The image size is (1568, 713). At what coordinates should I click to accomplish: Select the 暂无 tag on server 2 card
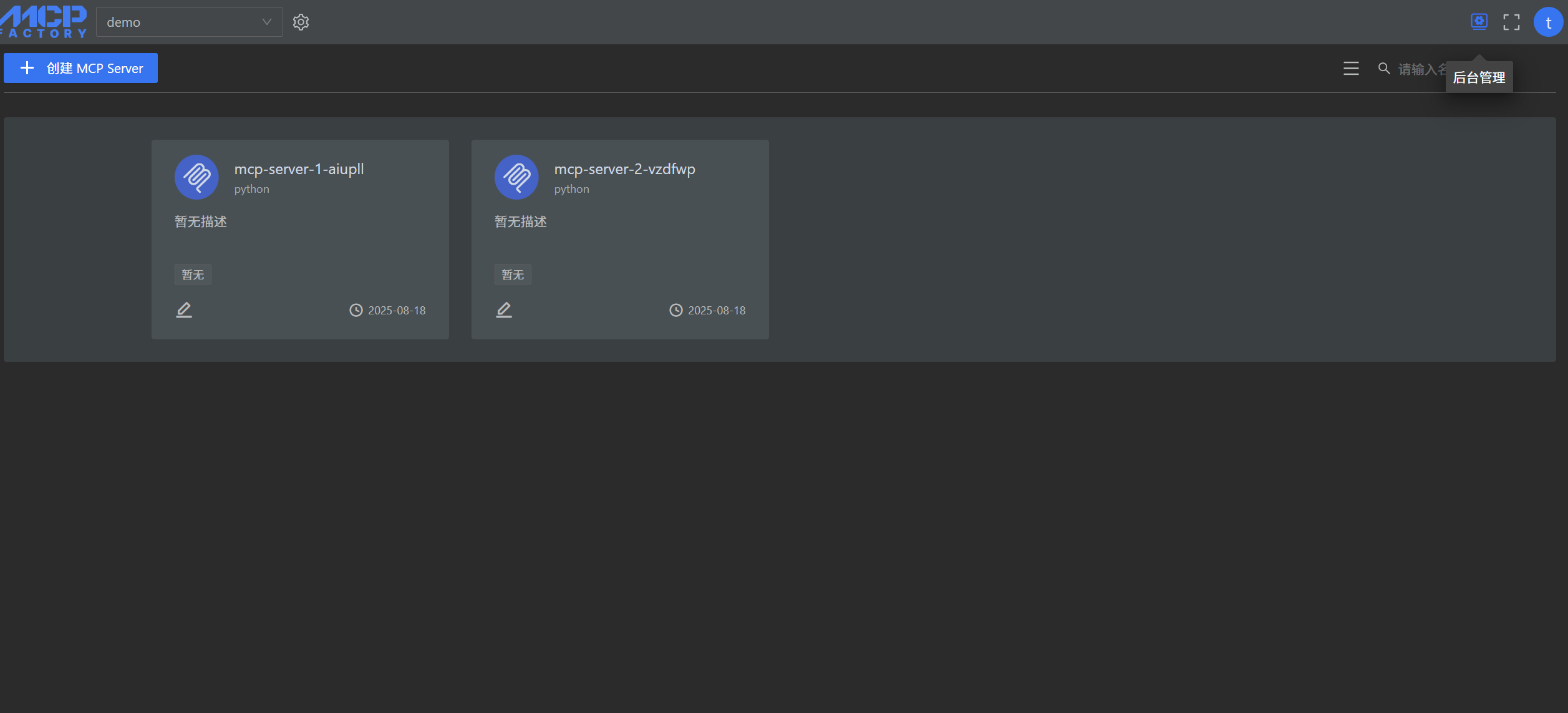click(x=513, y=275)
